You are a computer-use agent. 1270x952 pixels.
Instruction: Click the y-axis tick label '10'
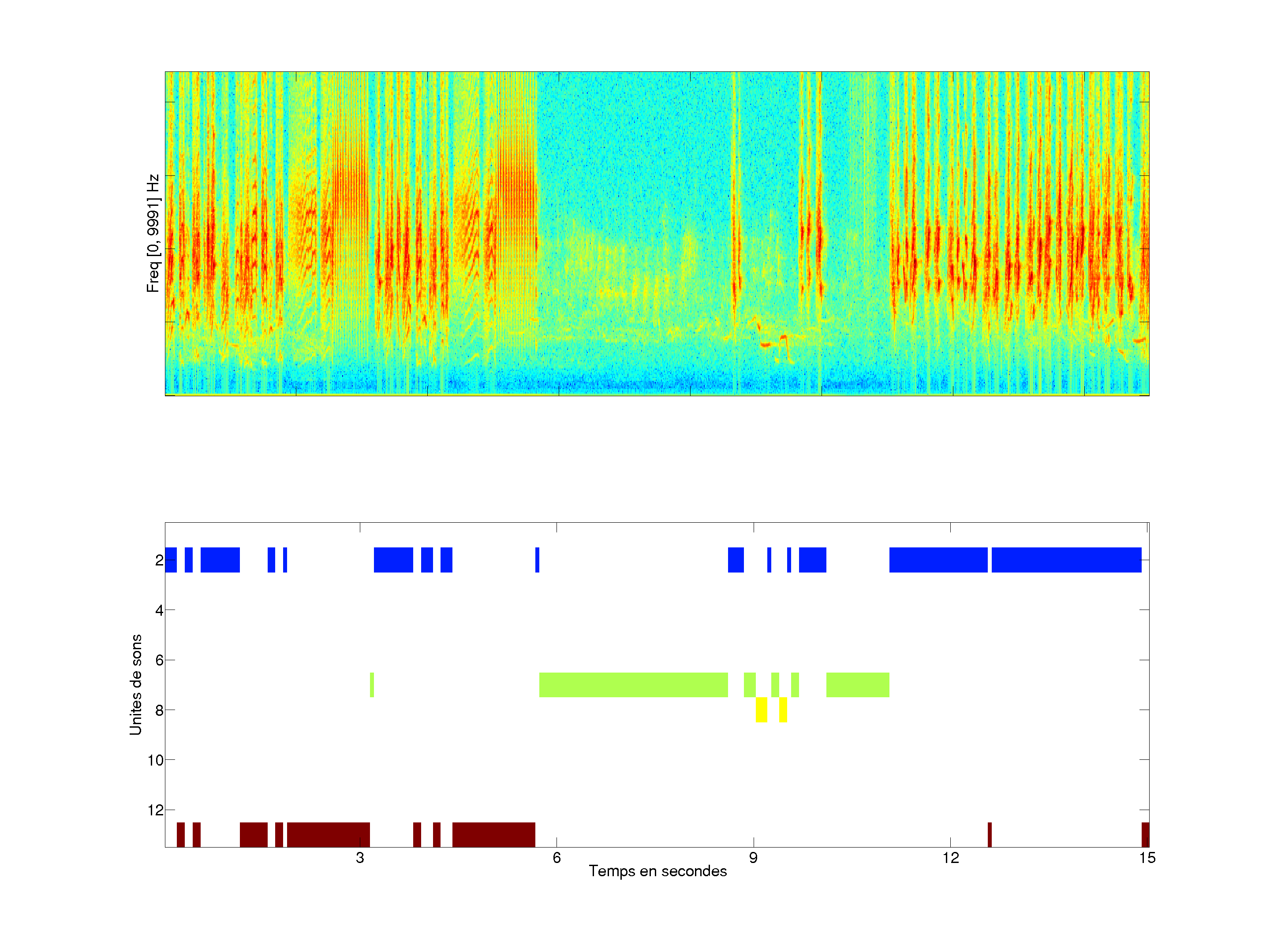pos(155,760)
